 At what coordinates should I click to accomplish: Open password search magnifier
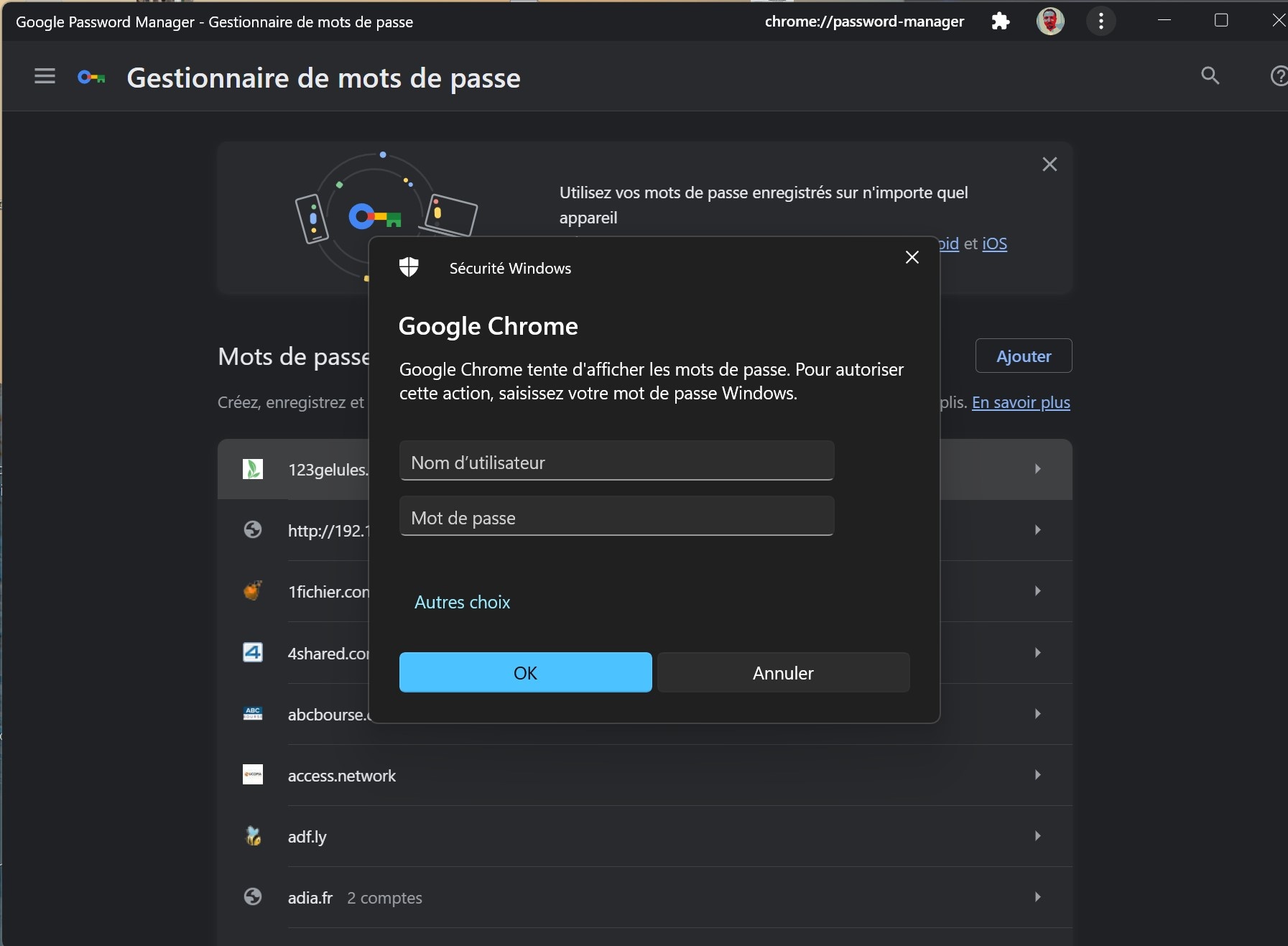[1210, 75]
